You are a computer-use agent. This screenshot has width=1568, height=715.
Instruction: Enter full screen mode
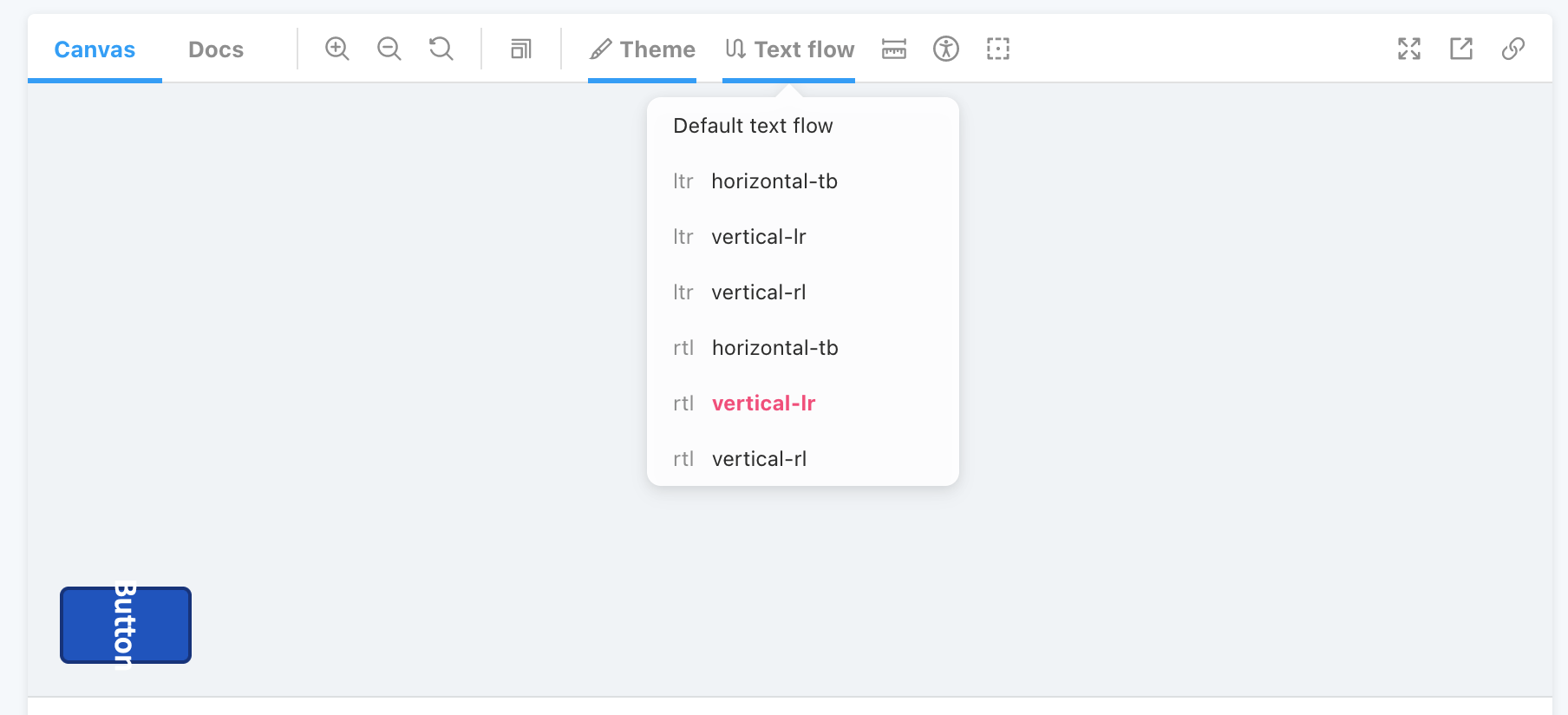[1409, 49]
